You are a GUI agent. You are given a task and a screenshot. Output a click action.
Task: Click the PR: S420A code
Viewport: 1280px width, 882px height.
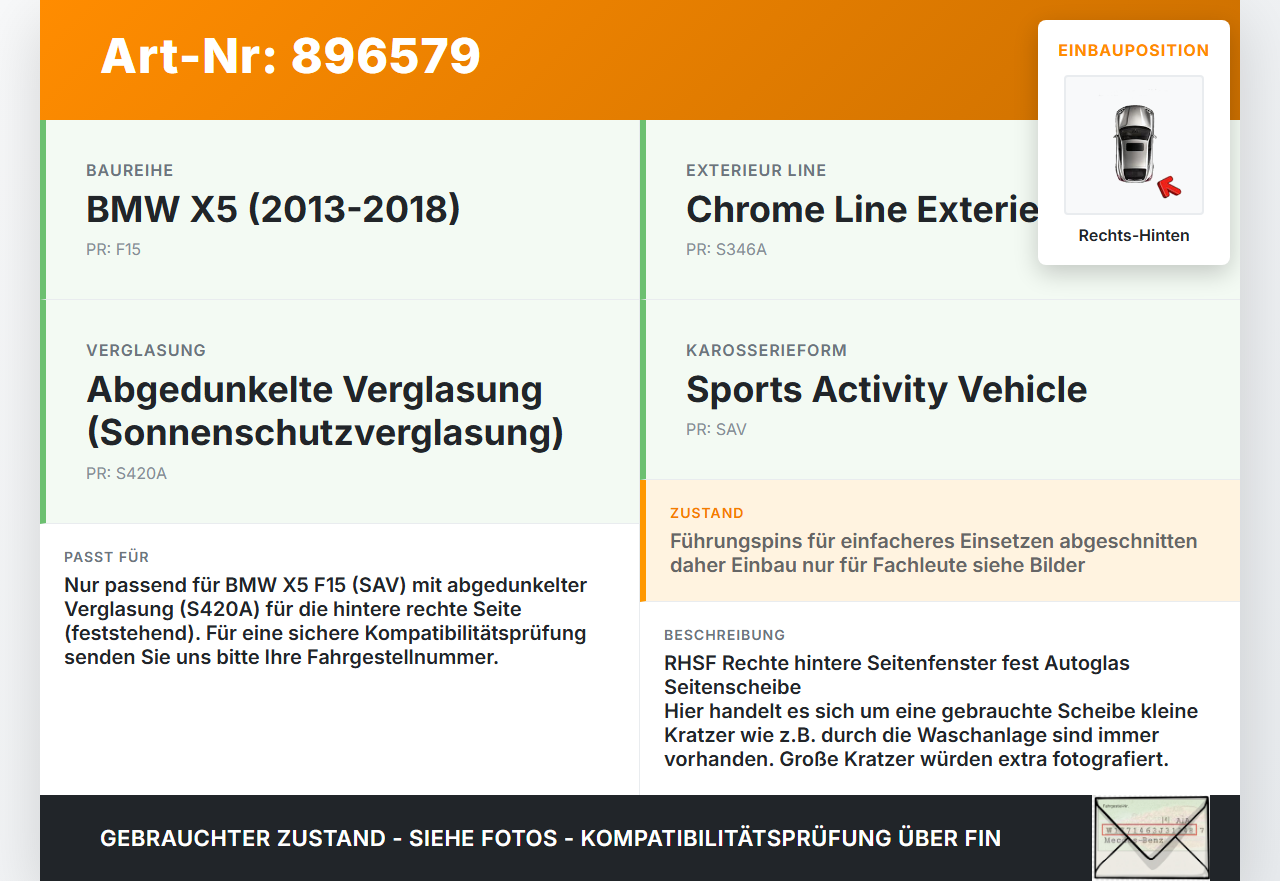[126, 474]
